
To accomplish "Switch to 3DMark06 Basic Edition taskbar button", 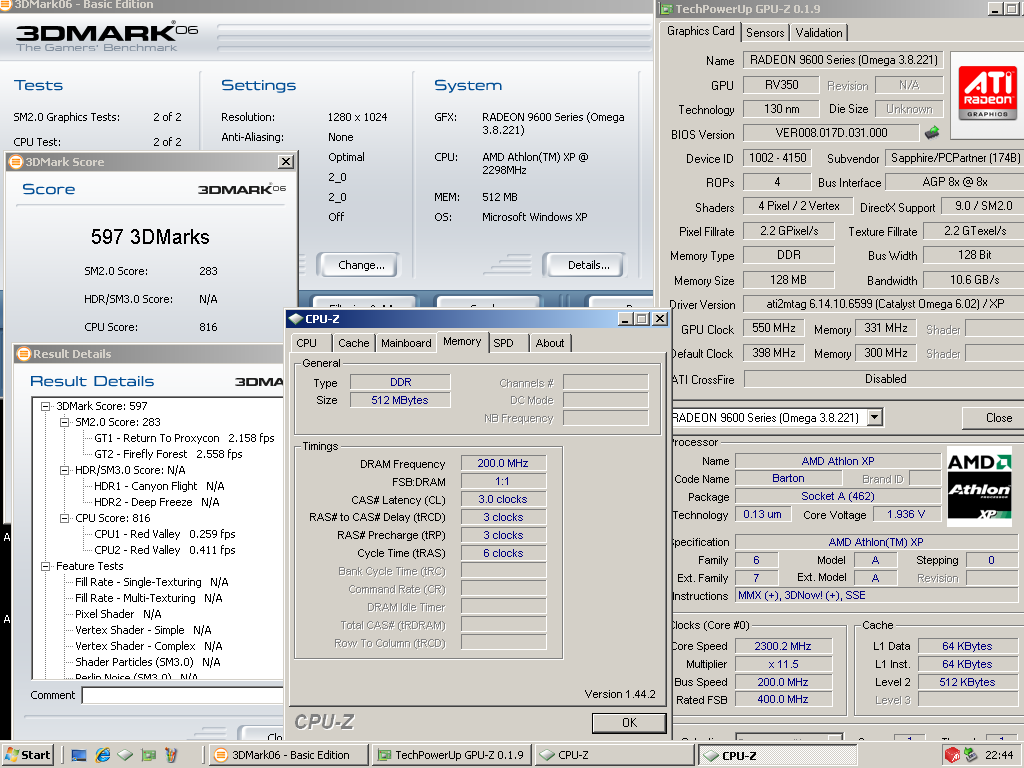I will tap(289, 755).
